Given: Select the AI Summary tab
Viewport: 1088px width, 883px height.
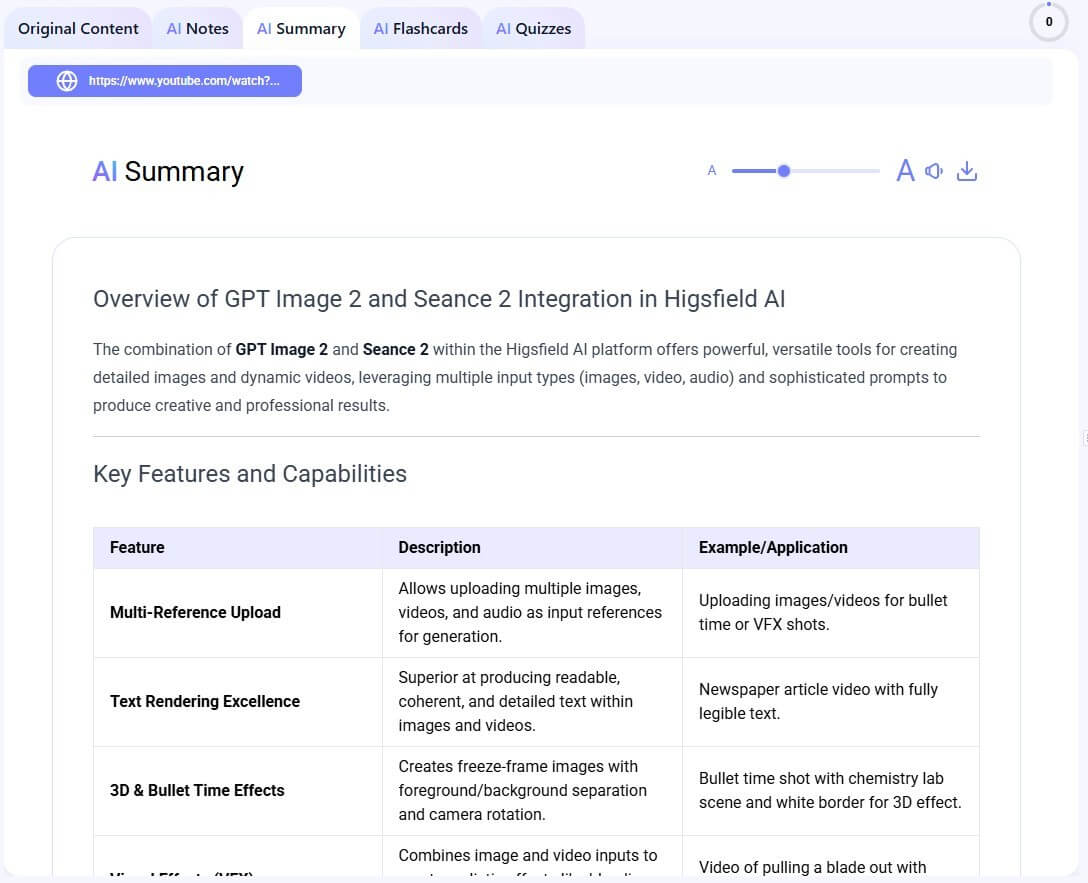Looking at the screenshot, I should tap(301, 28).
